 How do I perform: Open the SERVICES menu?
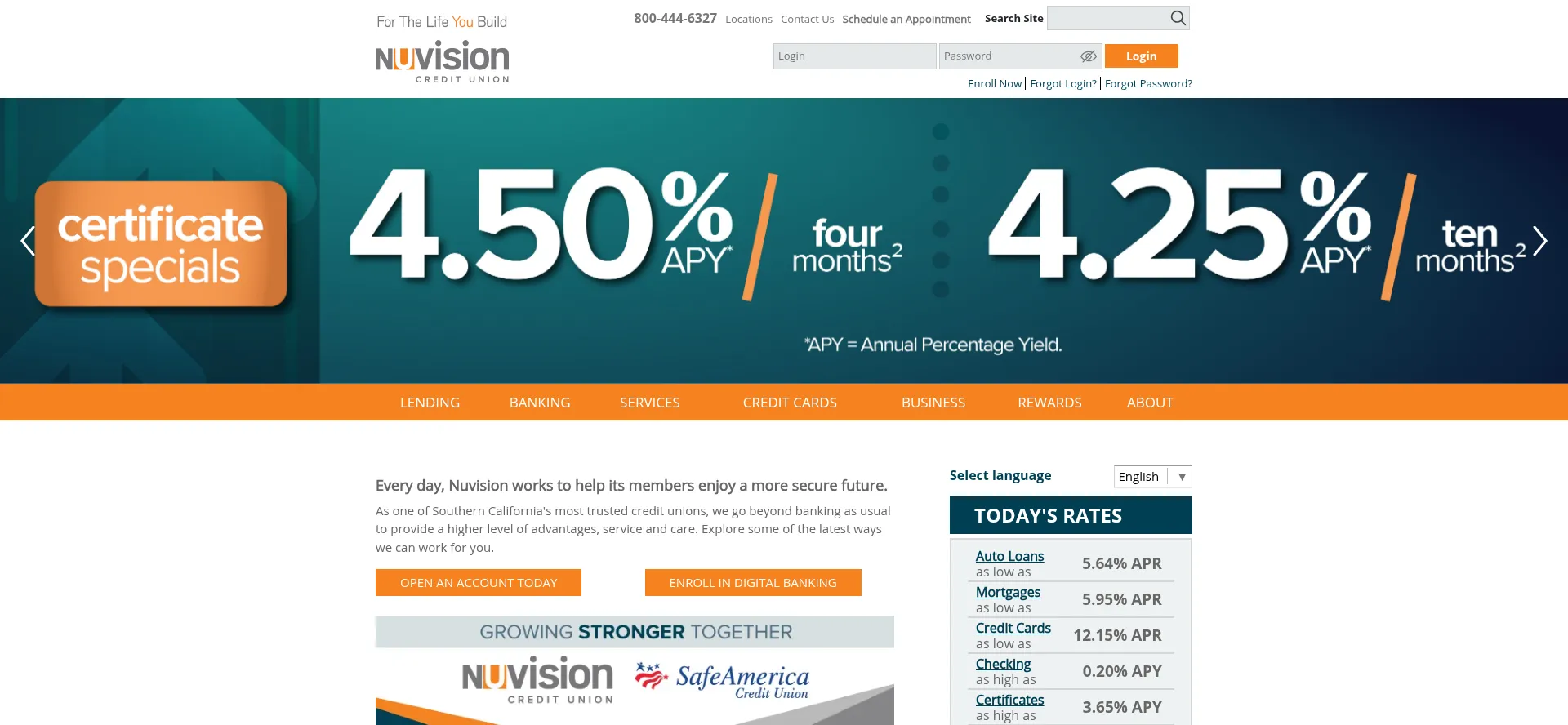point(650,403)
